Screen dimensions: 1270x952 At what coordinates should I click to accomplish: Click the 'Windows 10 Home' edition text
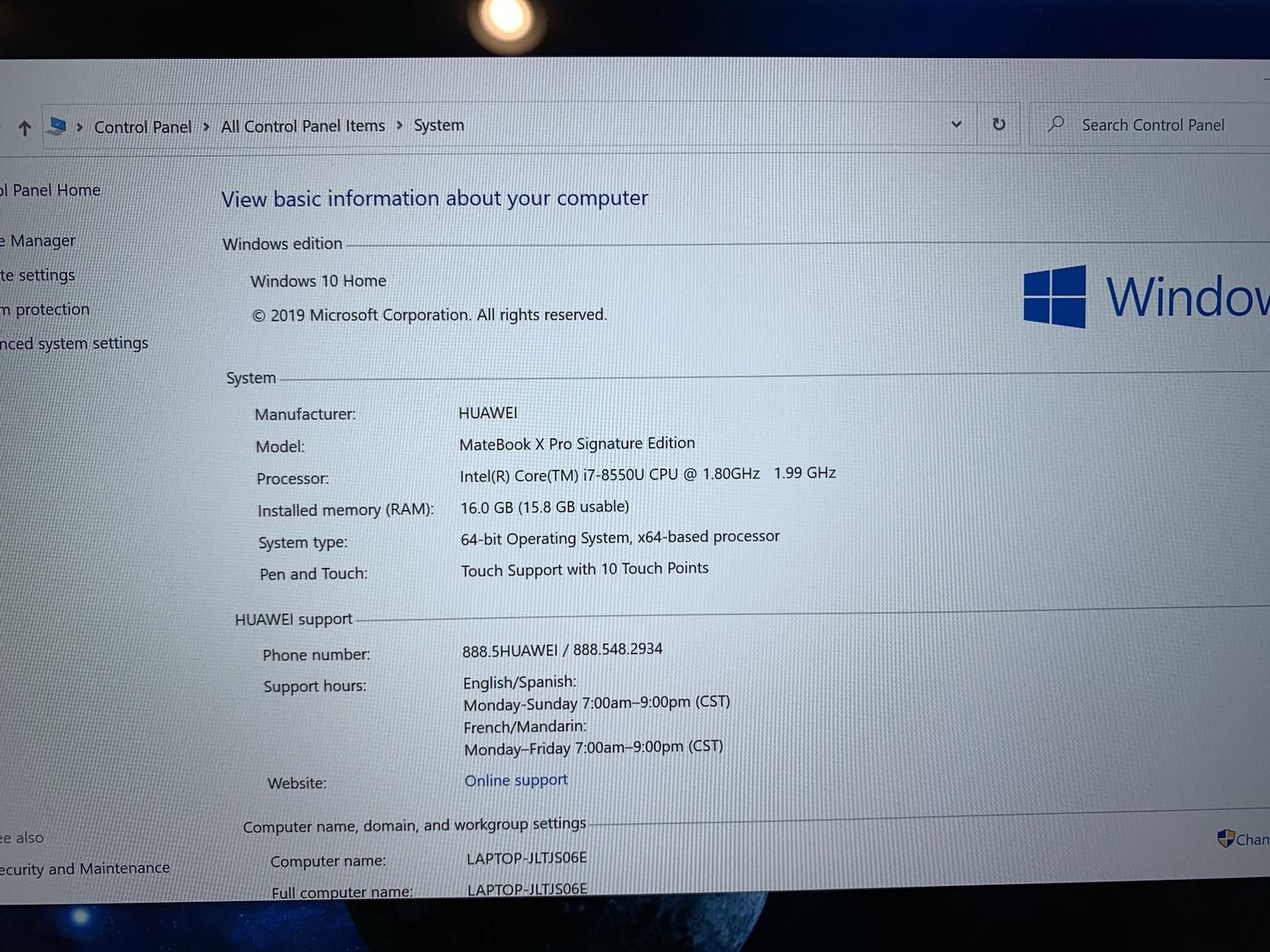[318, 281]
